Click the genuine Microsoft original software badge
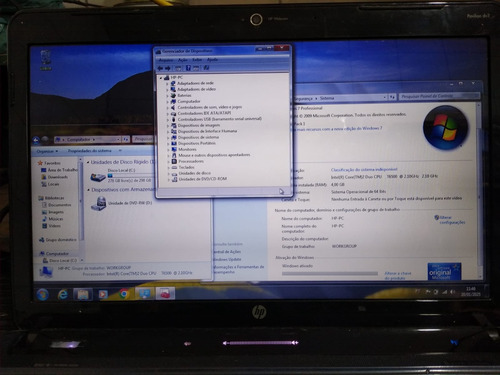This screenshot has height=375, width=500. click(444, 272)
